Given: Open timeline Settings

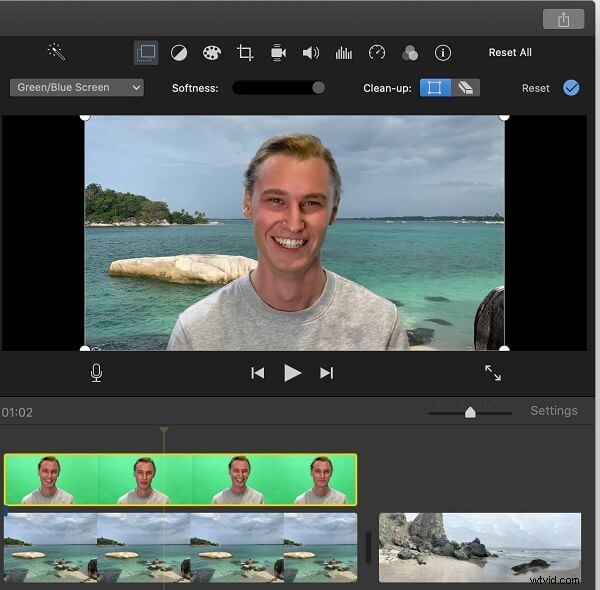Looking at the screenshot, I should [554, 411].
